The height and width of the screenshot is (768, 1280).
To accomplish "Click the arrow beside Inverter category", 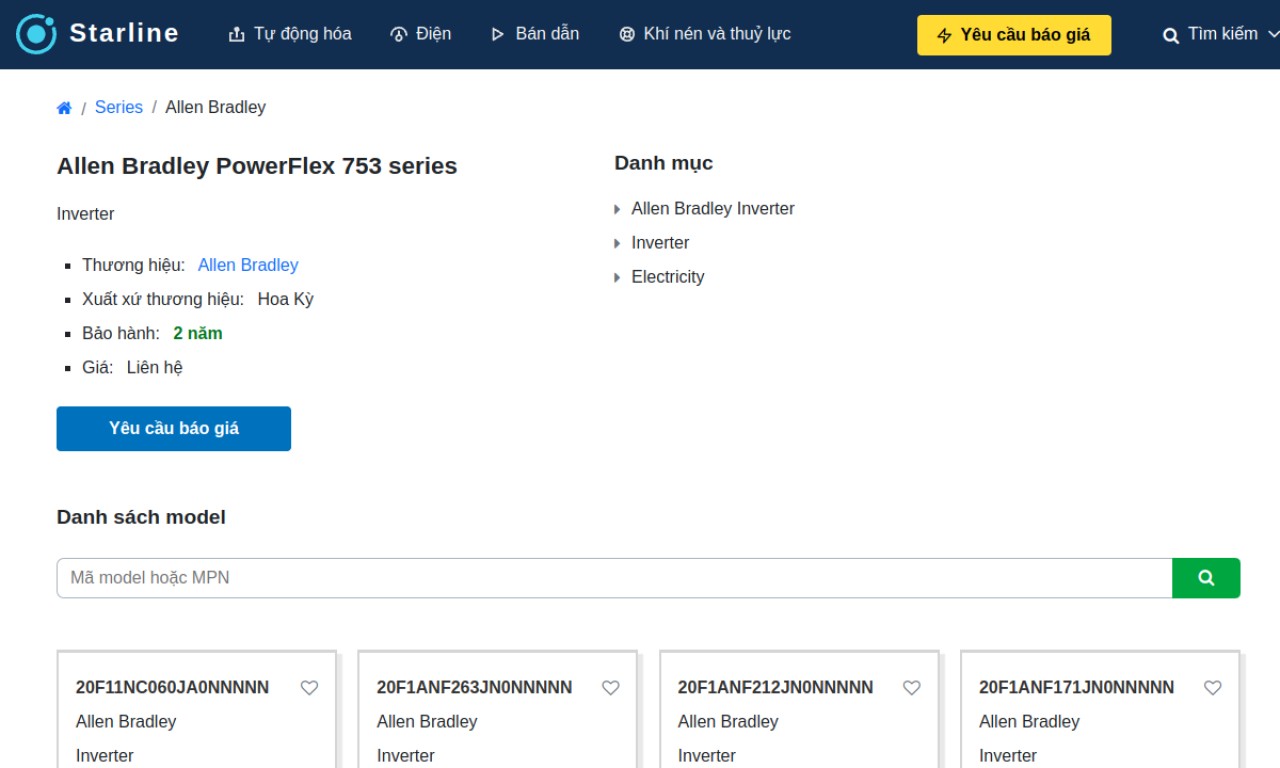I will (617, 243).
